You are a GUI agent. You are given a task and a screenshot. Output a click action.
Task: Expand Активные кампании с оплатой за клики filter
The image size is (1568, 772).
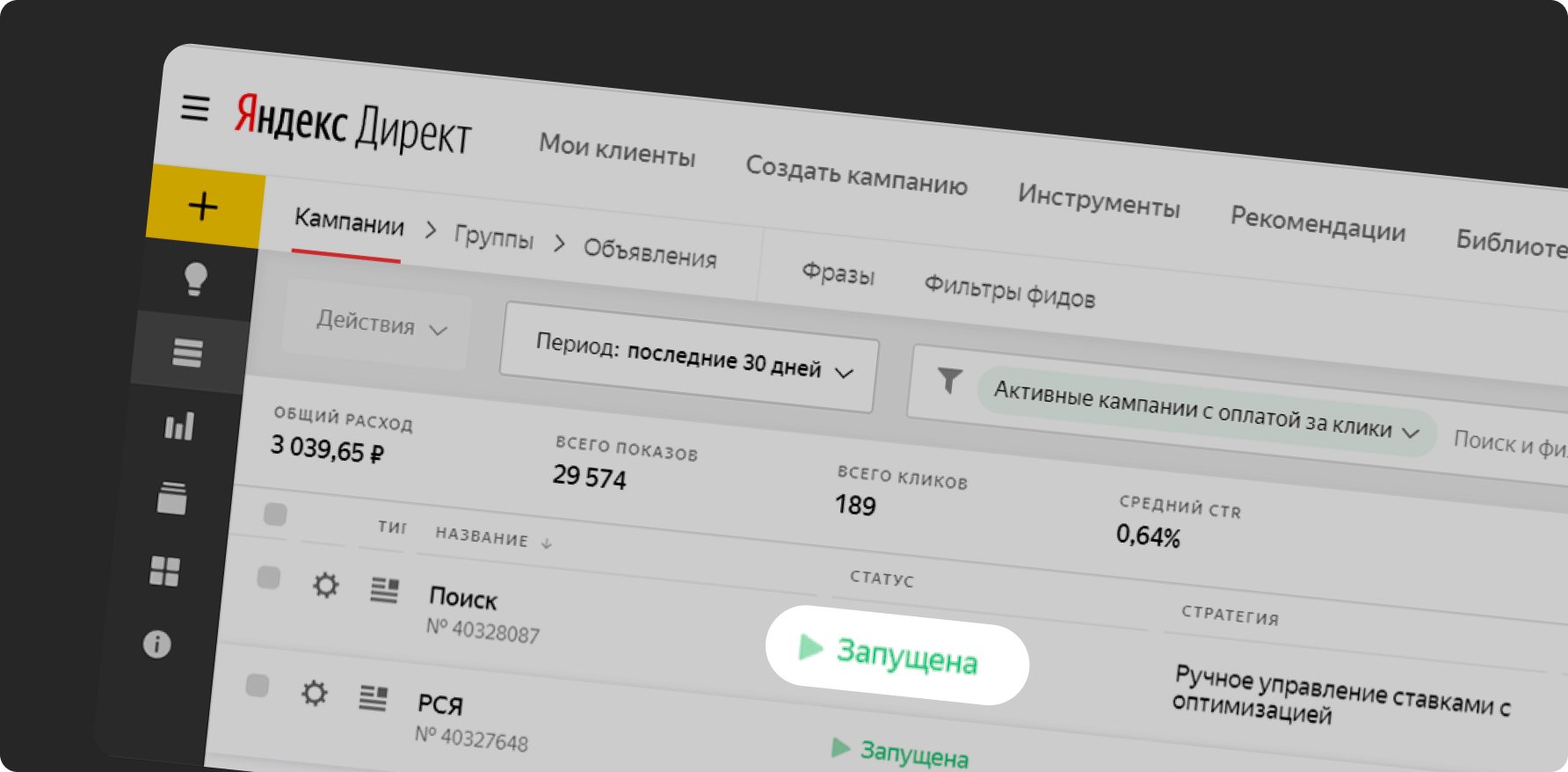(1207, 411)
